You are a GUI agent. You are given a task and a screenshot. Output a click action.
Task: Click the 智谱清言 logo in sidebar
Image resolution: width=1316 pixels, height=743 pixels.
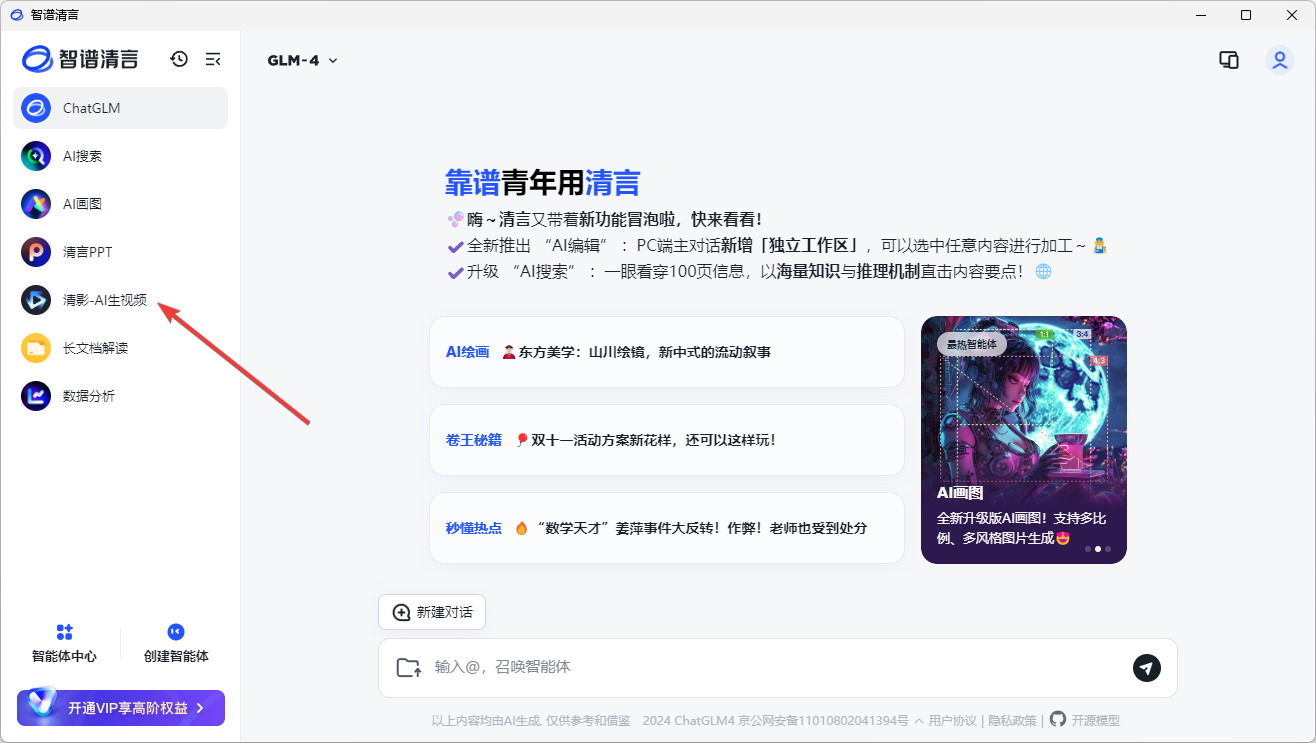(x=80, y=59)
